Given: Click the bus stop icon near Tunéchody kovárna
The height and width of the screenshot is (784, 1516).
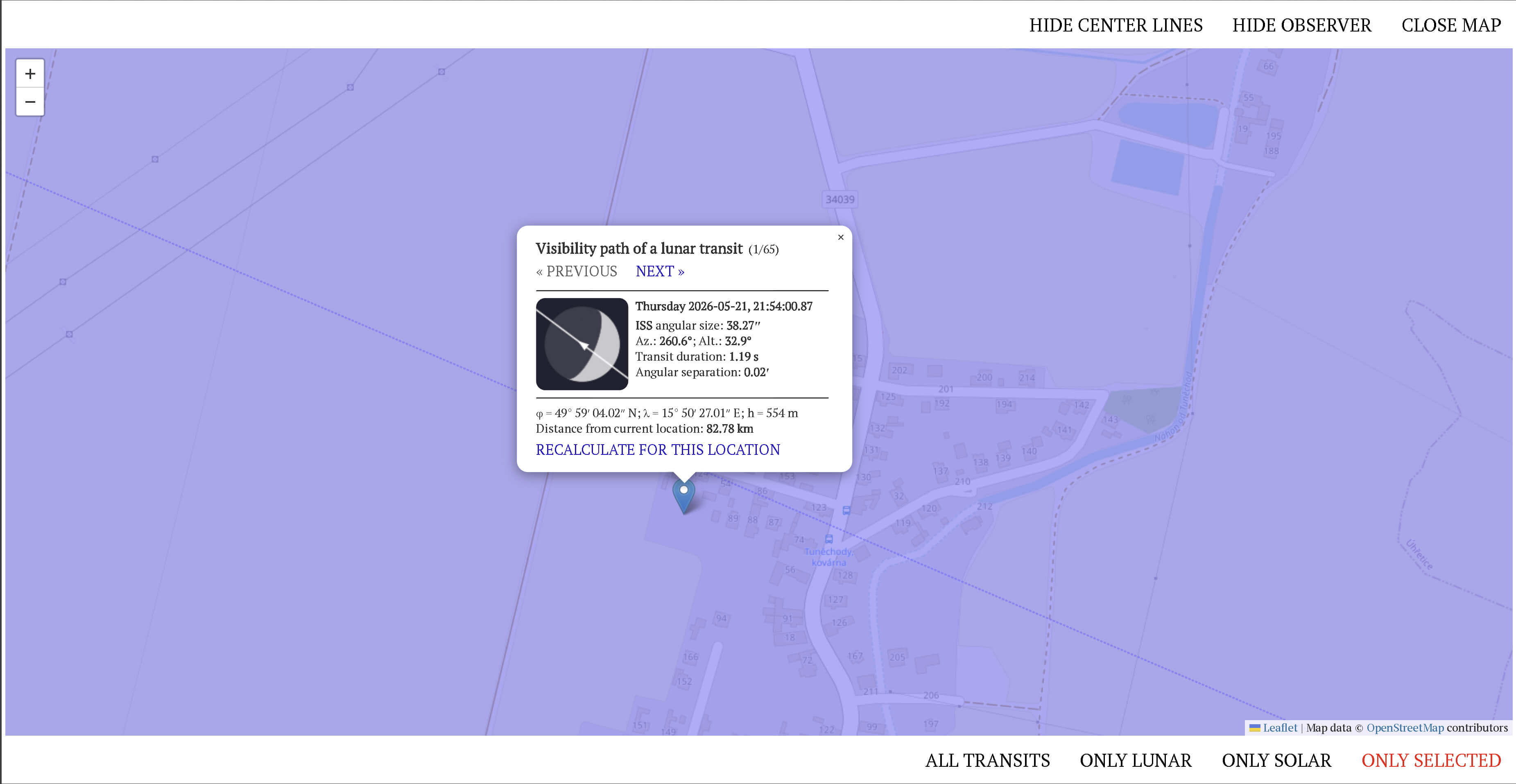Looking at the screenshot, I should (828, 539).
